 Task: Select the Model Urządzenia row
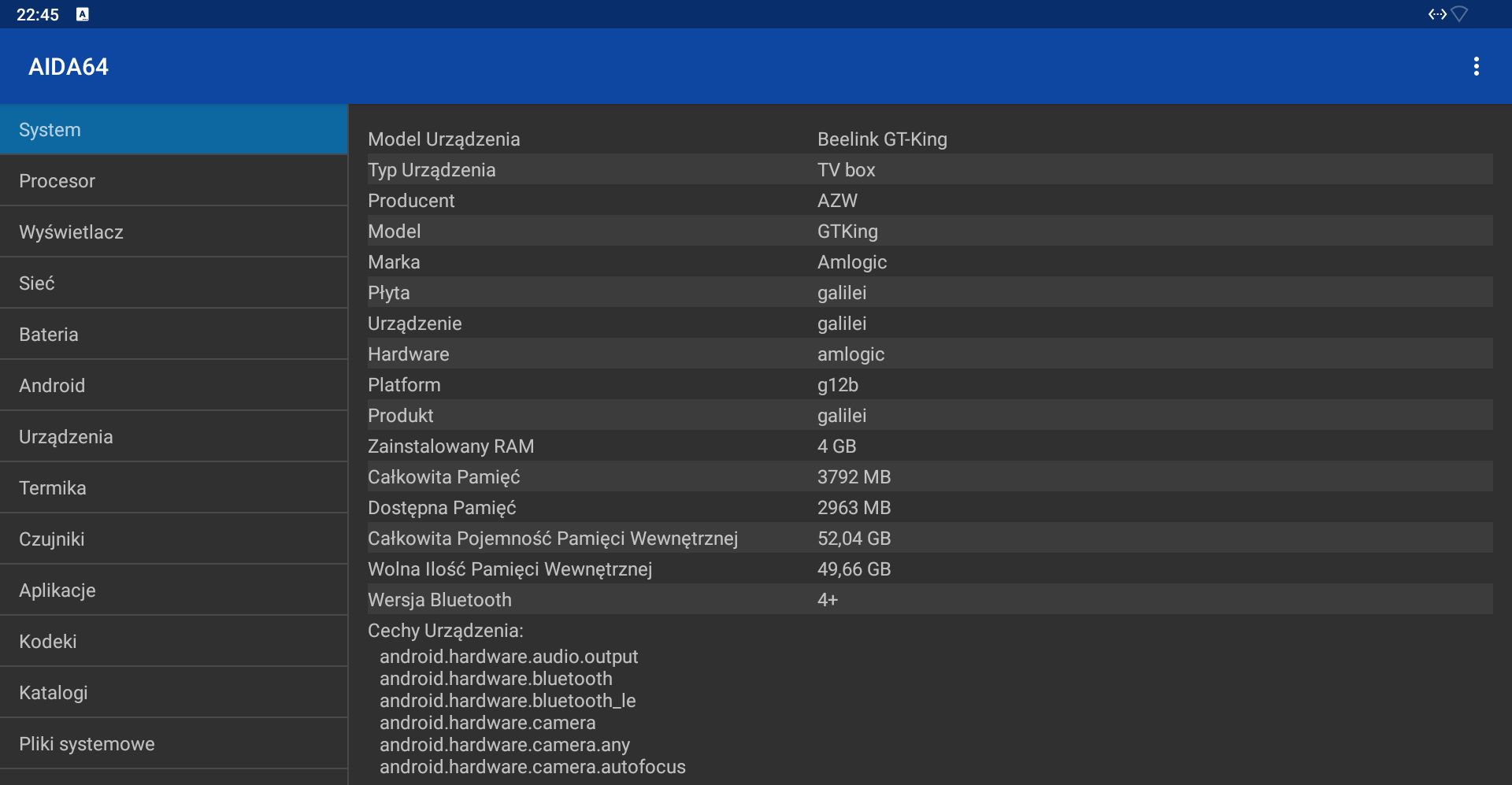tap(930, 139)
